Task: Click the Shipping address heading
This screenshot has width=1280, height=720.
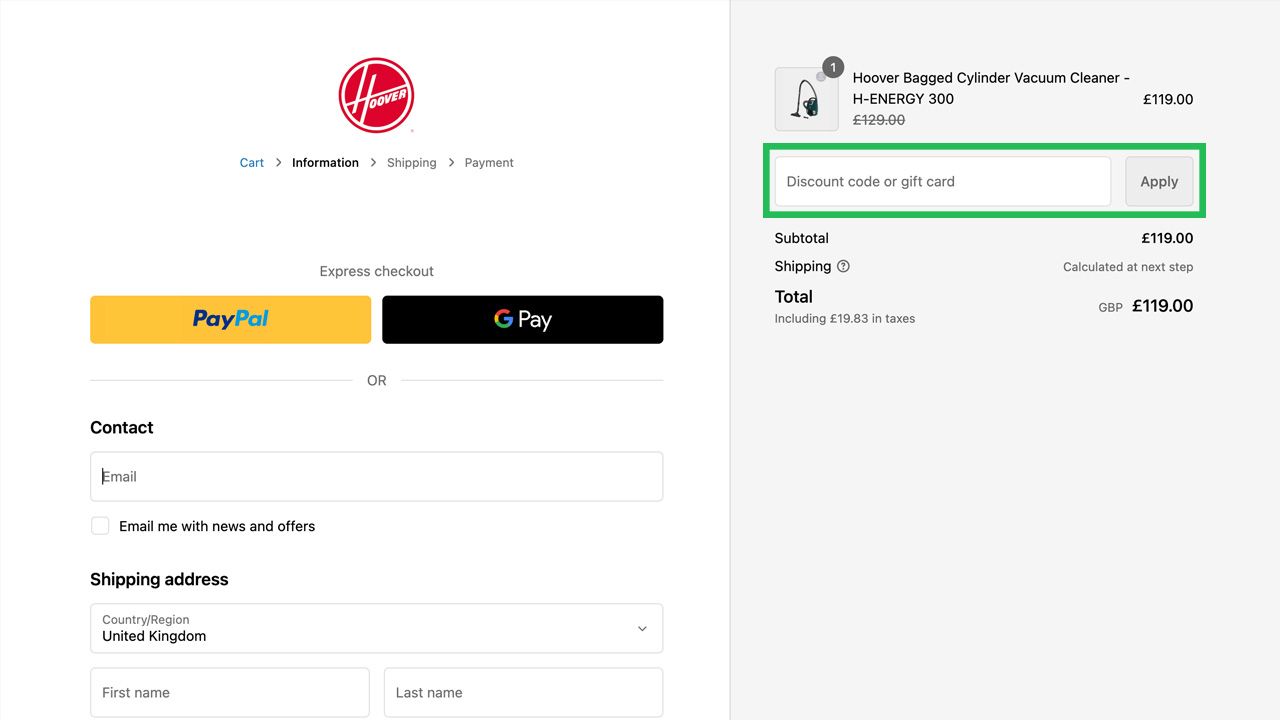Action: pos(159,579)
